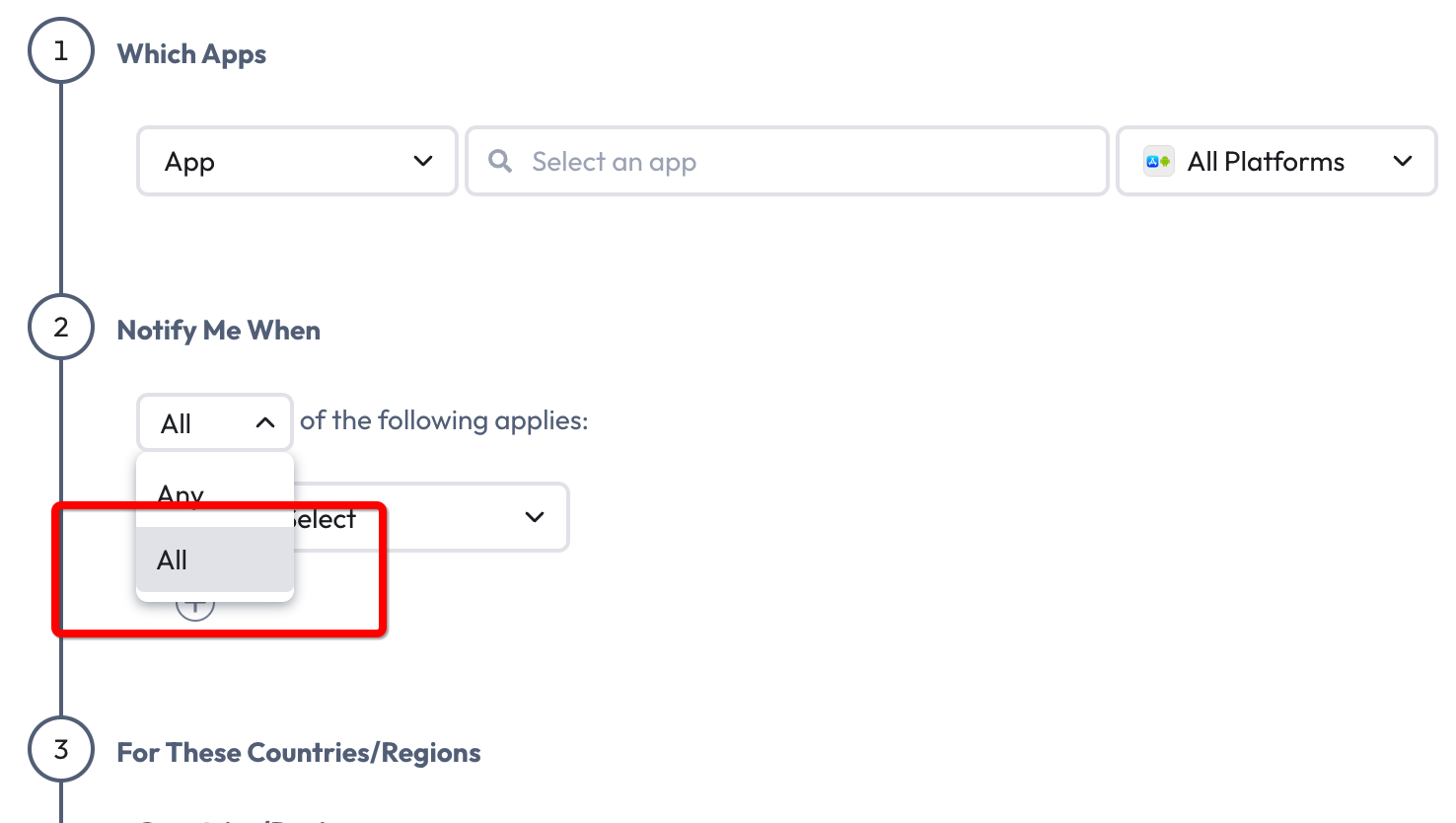
Task: Collapse the All dropdown using the up chevron
Action: click(264, 422)
